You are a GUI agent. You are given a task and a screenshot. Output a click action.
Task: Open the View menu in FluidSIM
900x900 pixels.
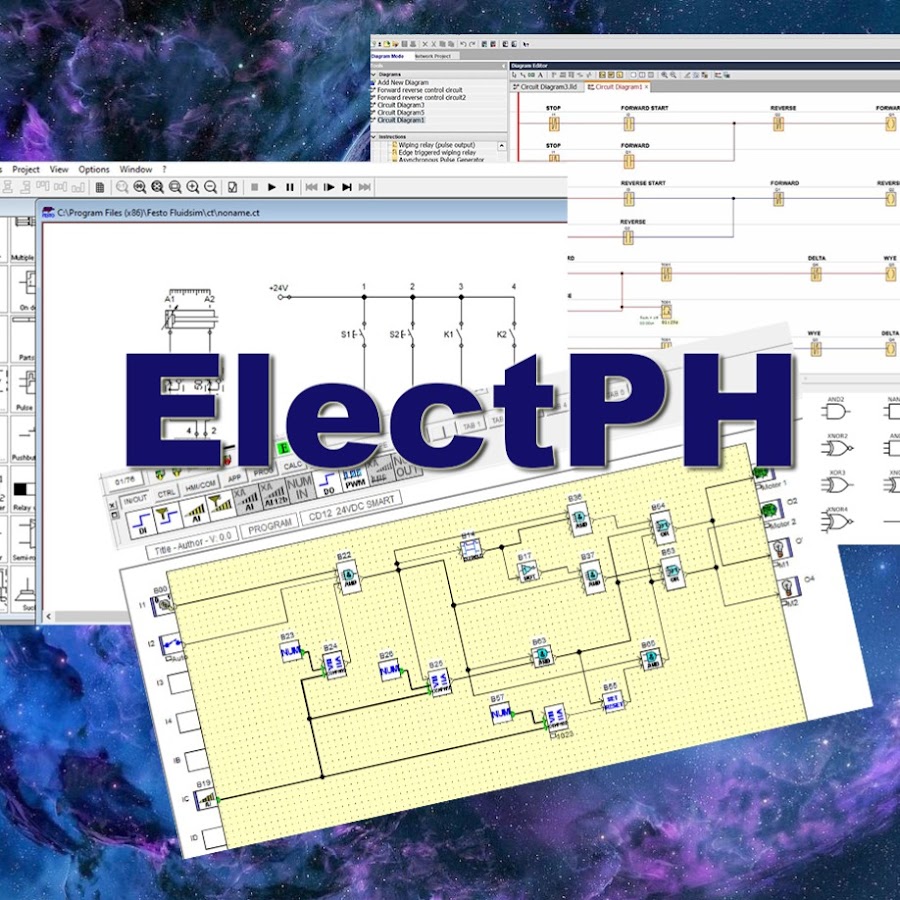59,169
